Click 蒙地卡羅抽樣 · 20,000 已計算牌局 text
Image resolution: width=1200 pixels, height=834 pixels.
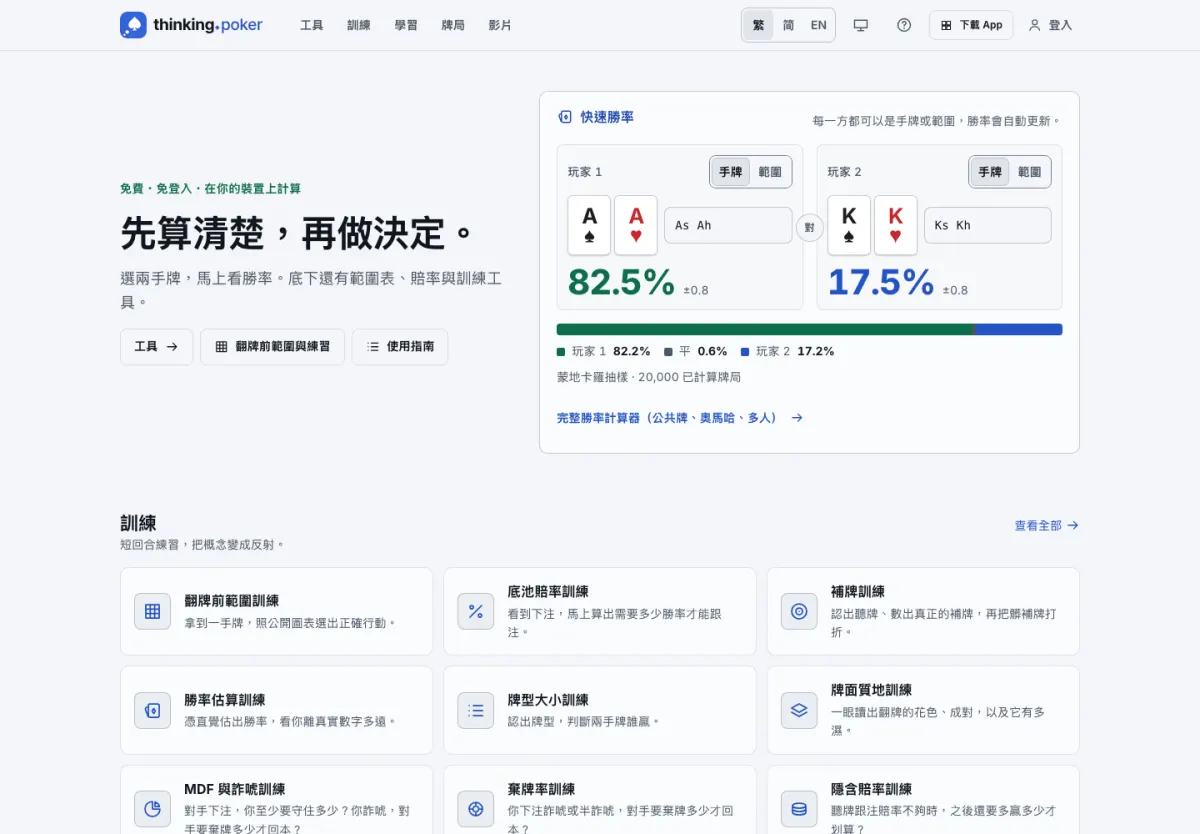pos(649,377)
